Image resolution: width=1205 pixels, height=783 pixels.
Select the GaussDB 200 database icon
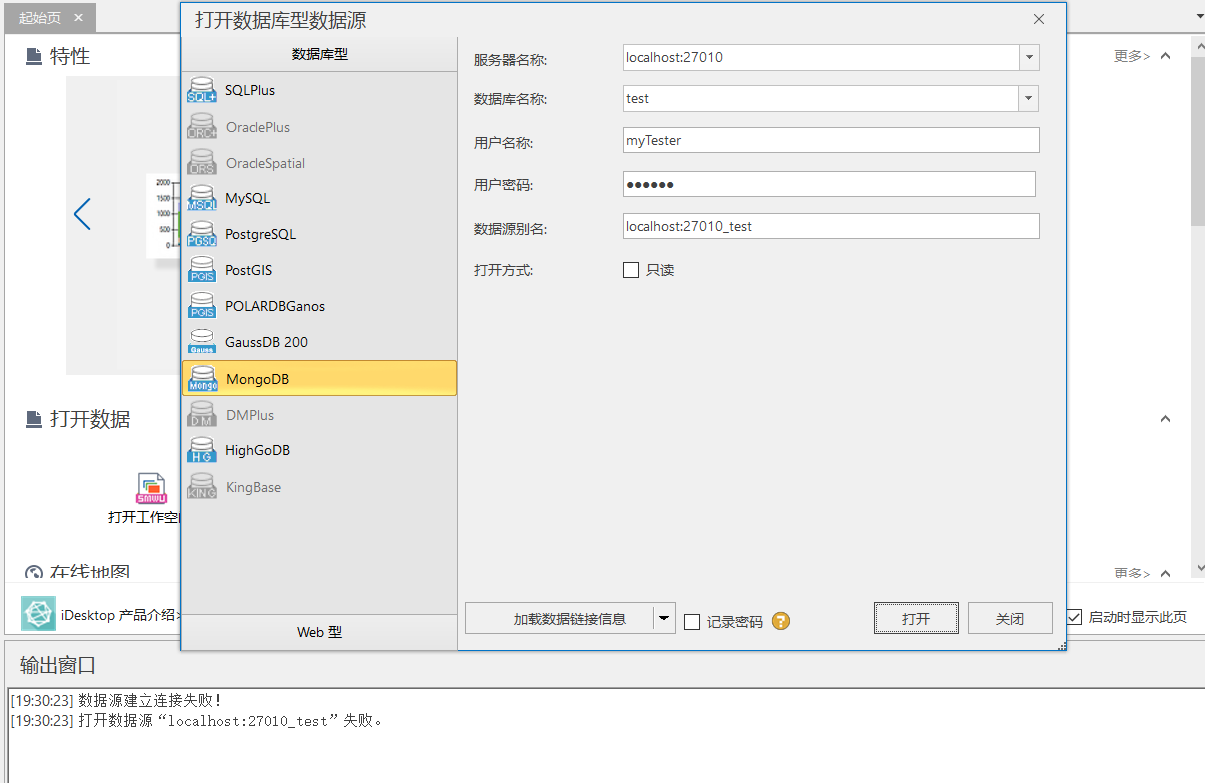[x=202, y=342]
